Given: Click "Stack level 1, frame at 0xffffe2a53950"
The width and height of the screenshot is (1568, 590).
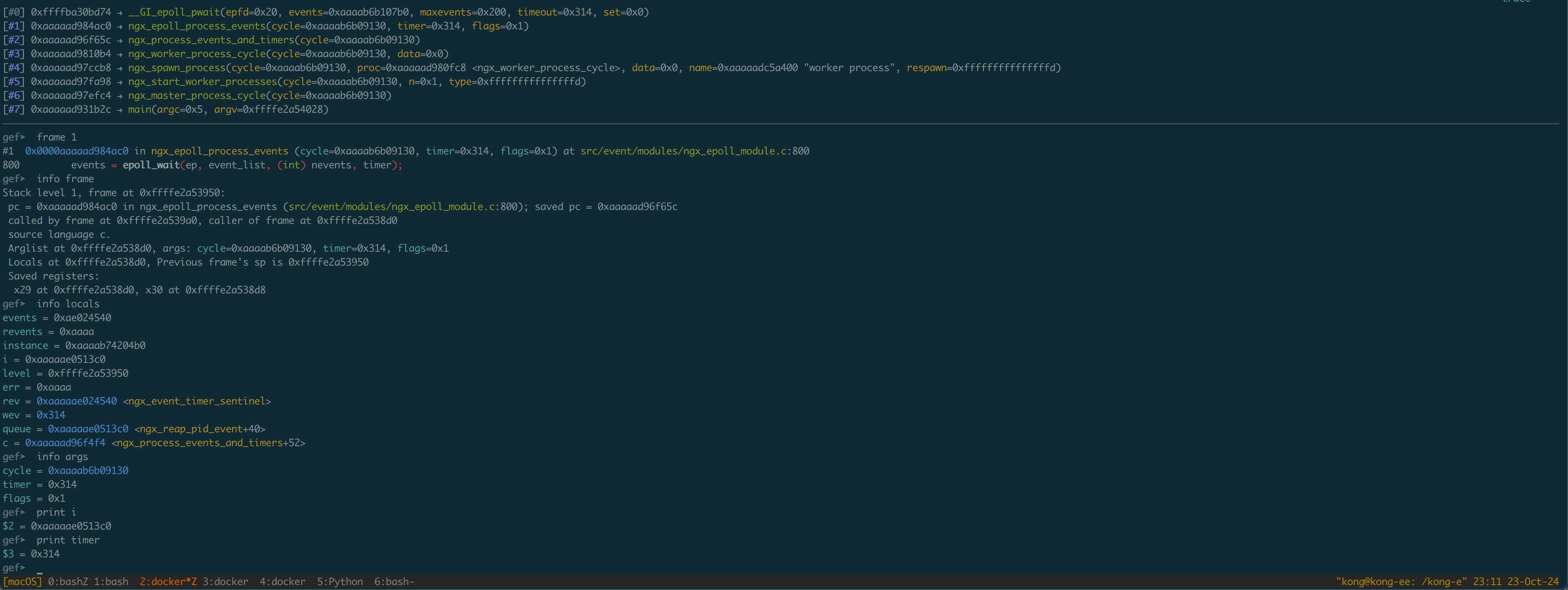Looking at the screenshot, I should pyautogui.click(x=114, y=193).
